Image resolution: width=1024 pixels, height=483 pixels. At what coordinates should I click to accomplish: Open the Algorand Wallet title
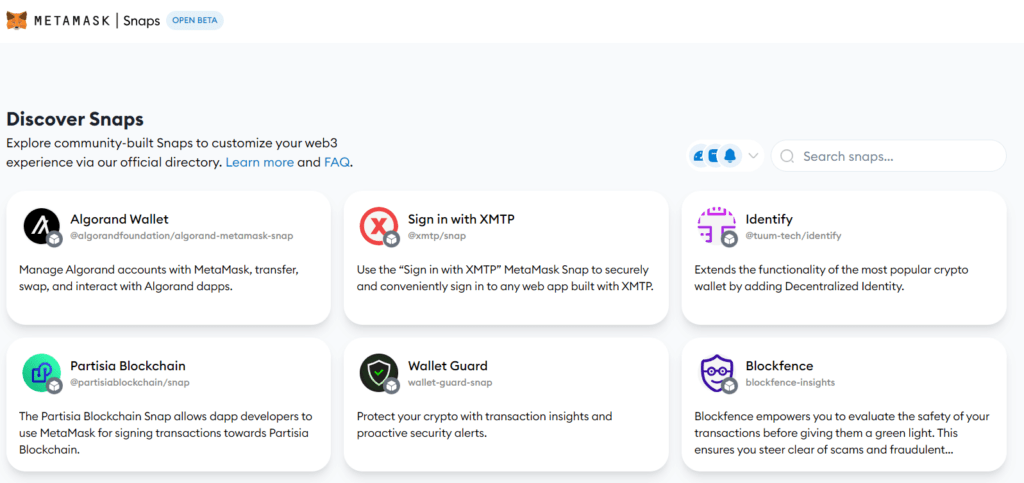tap(119, 219)
